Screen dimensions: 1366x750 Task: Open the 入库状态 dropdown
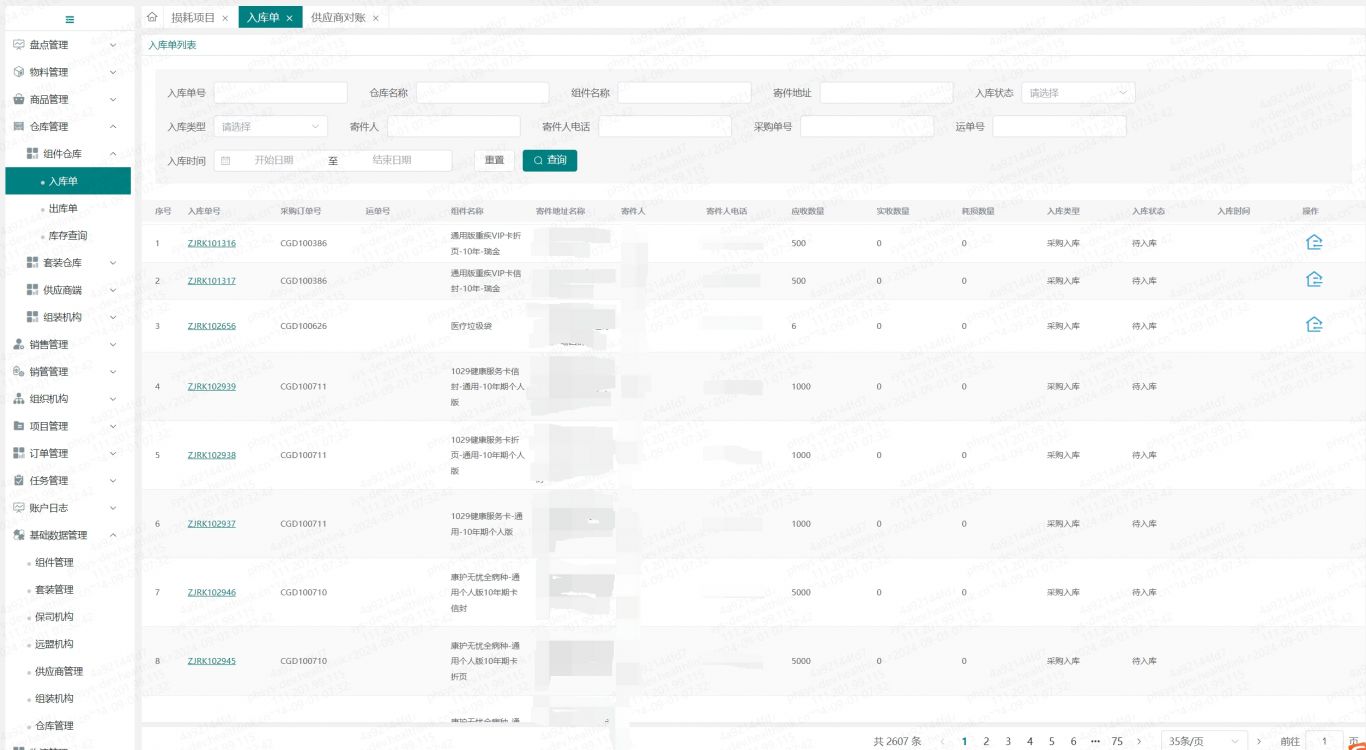point(1078,93)
